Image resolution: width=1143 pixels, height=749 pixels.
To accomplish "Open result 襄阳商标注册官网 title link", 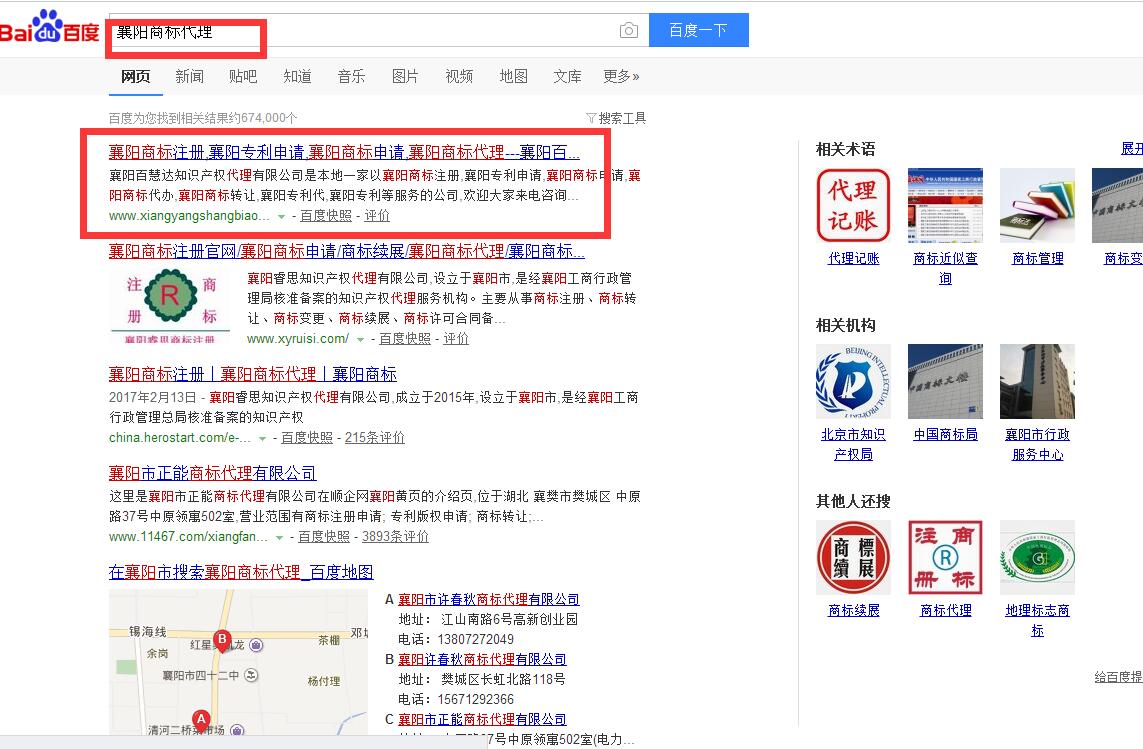I will tap(346, 251).
